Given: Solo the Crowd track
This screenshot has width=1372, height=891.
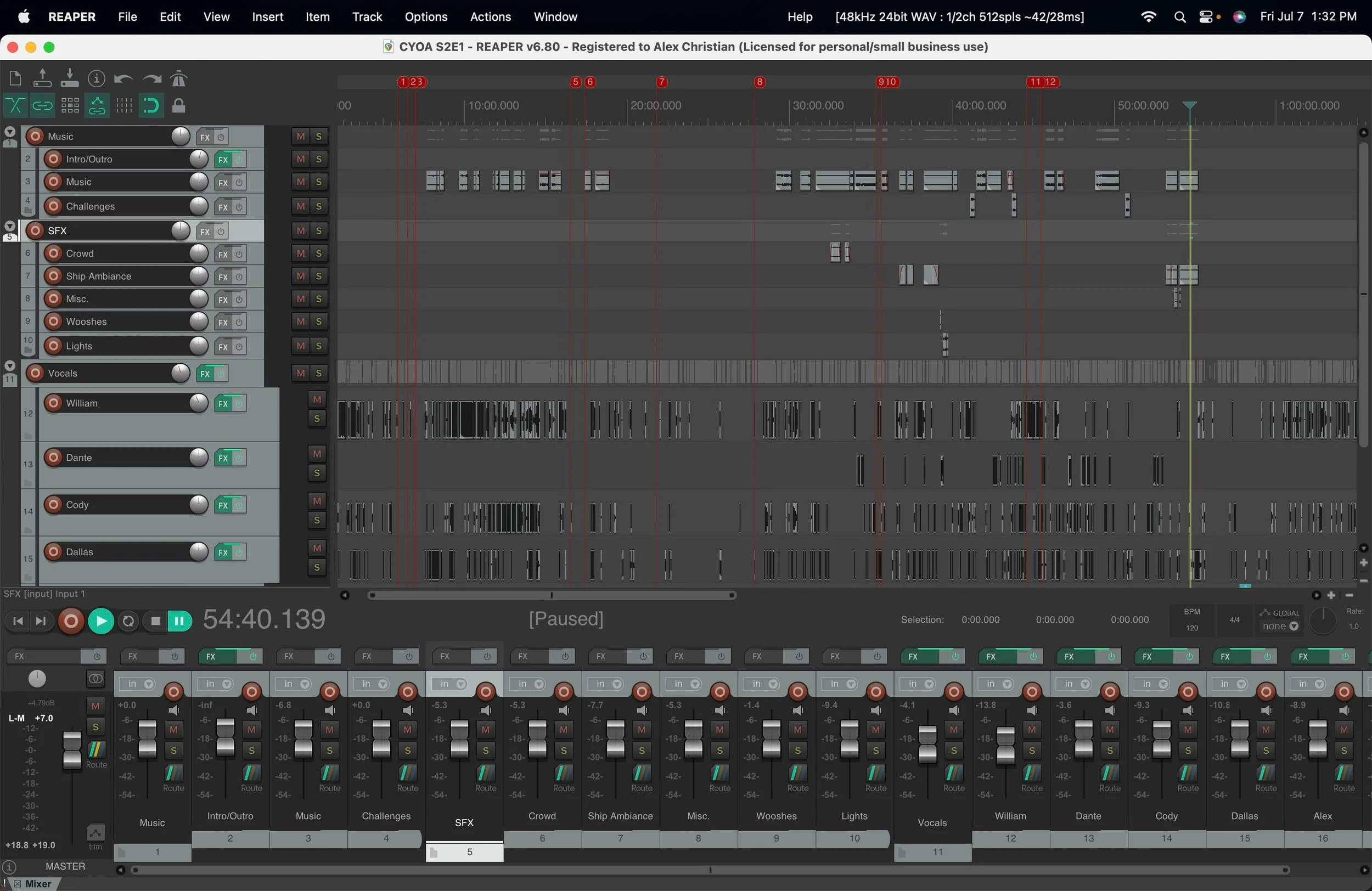Looking at the screenshot, I should tap(318, 253).
